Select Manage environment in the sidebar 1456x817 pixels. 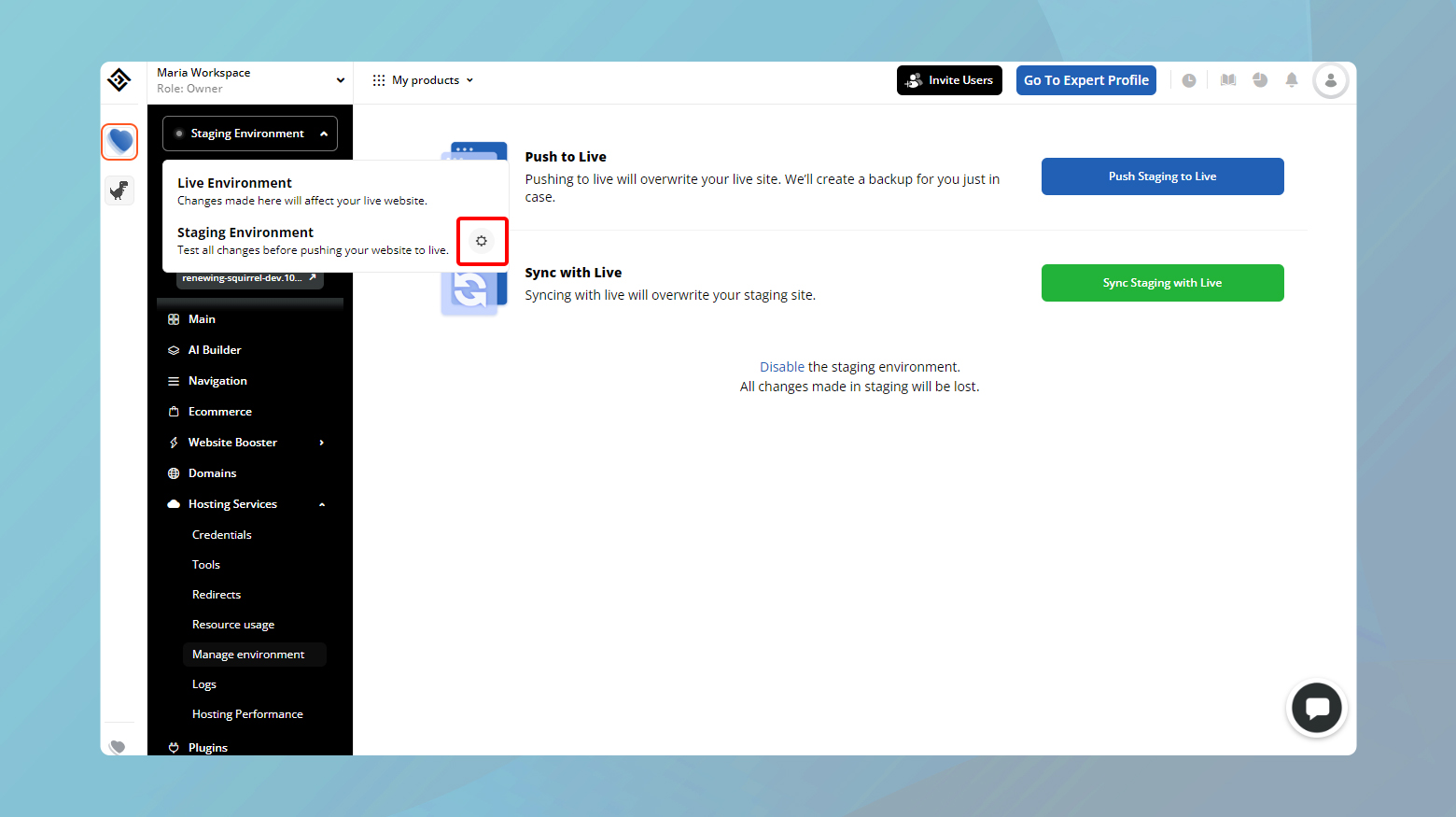248,654
